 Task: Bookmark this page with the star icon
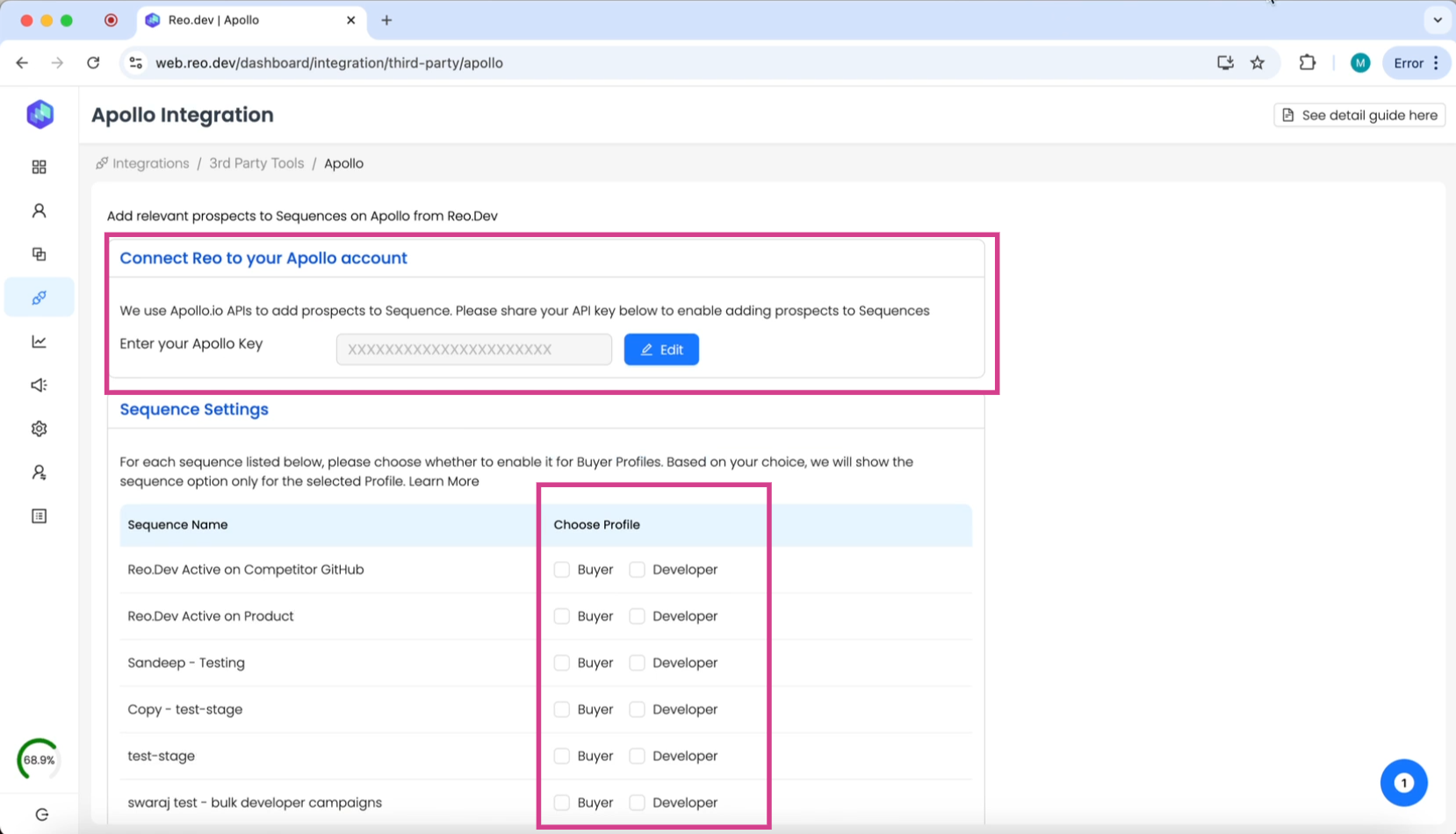point(1258,62)
